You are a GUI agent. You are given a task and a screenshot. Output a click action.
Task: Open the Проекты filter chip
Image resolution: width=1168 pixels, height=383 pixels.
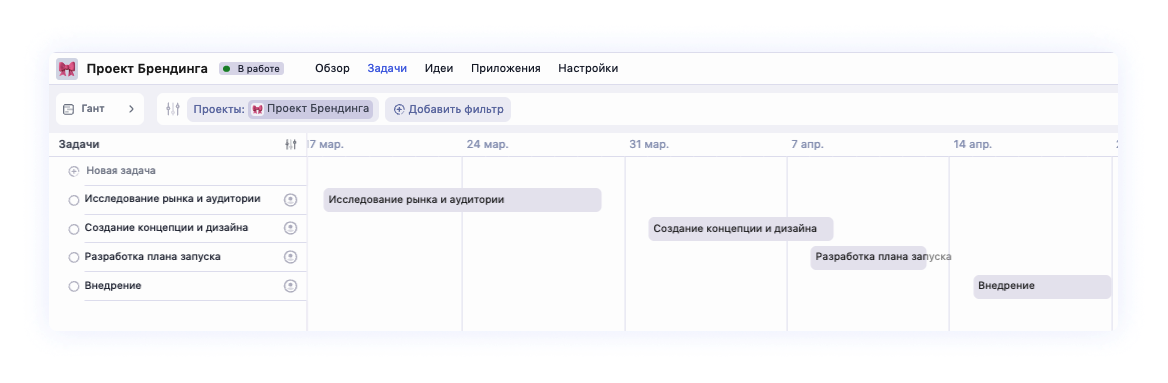[x=282, y=109]
